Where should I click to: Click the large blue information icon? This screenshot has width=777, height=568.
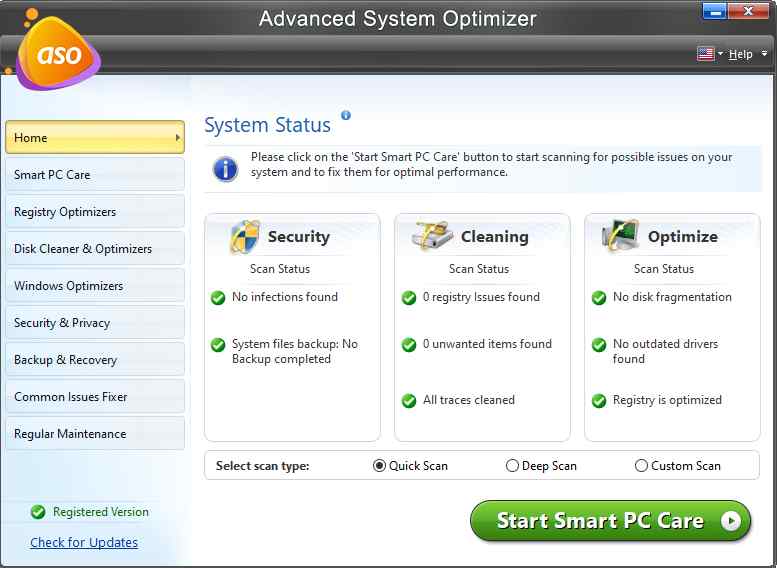point(225,169)
